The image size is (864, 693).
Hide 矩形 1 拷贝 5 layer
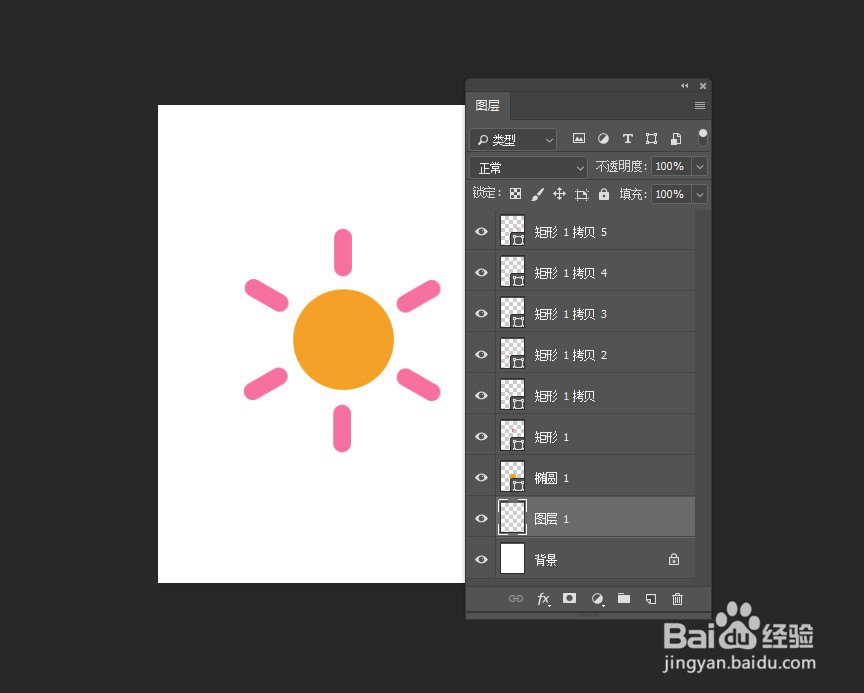click(482, 231)
